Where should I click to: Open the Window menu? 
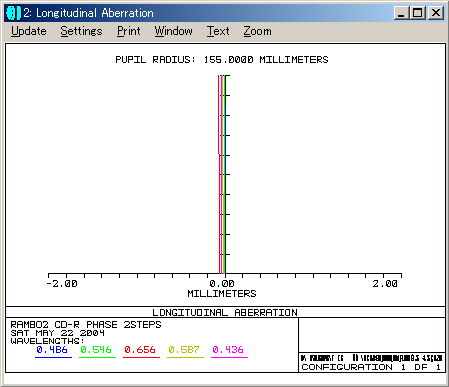173,31
